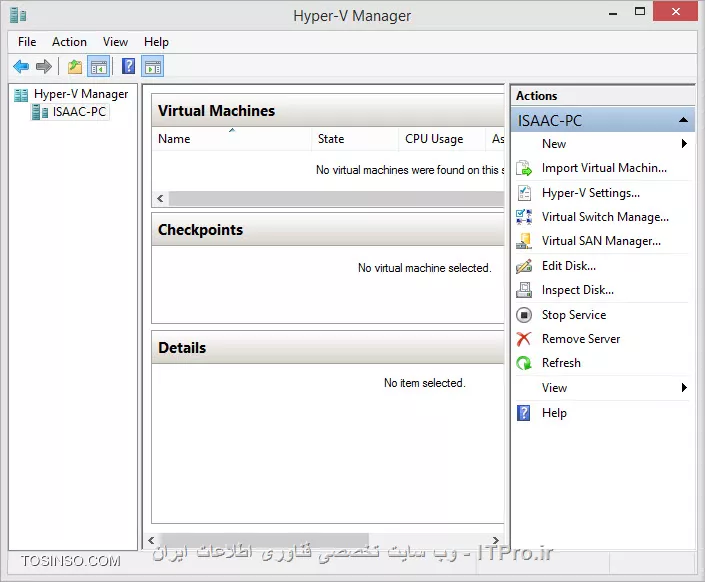The image size is (705, 582).
Task: Click the Up one level folder icon
Action: (x=75, y=67)
